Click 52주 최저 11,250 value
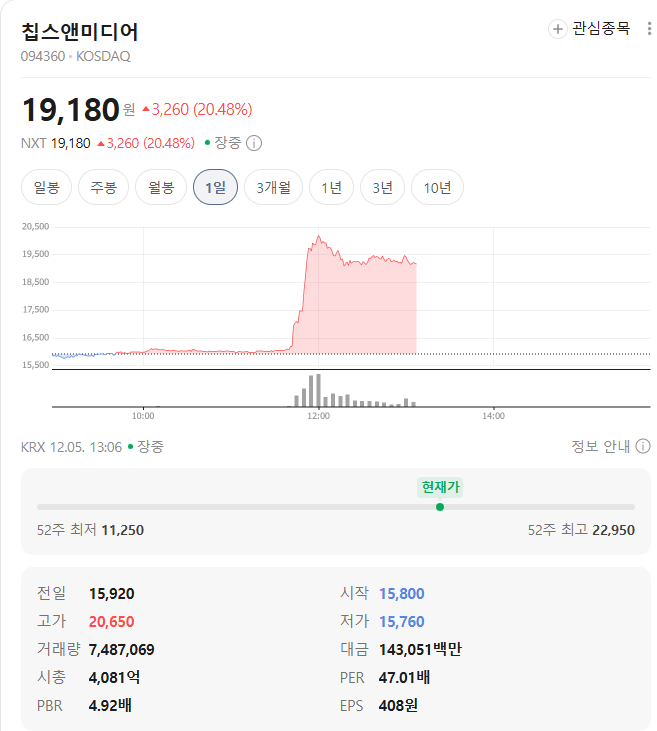The height and width of the screenshot is (731, 657). click(123, 530)
